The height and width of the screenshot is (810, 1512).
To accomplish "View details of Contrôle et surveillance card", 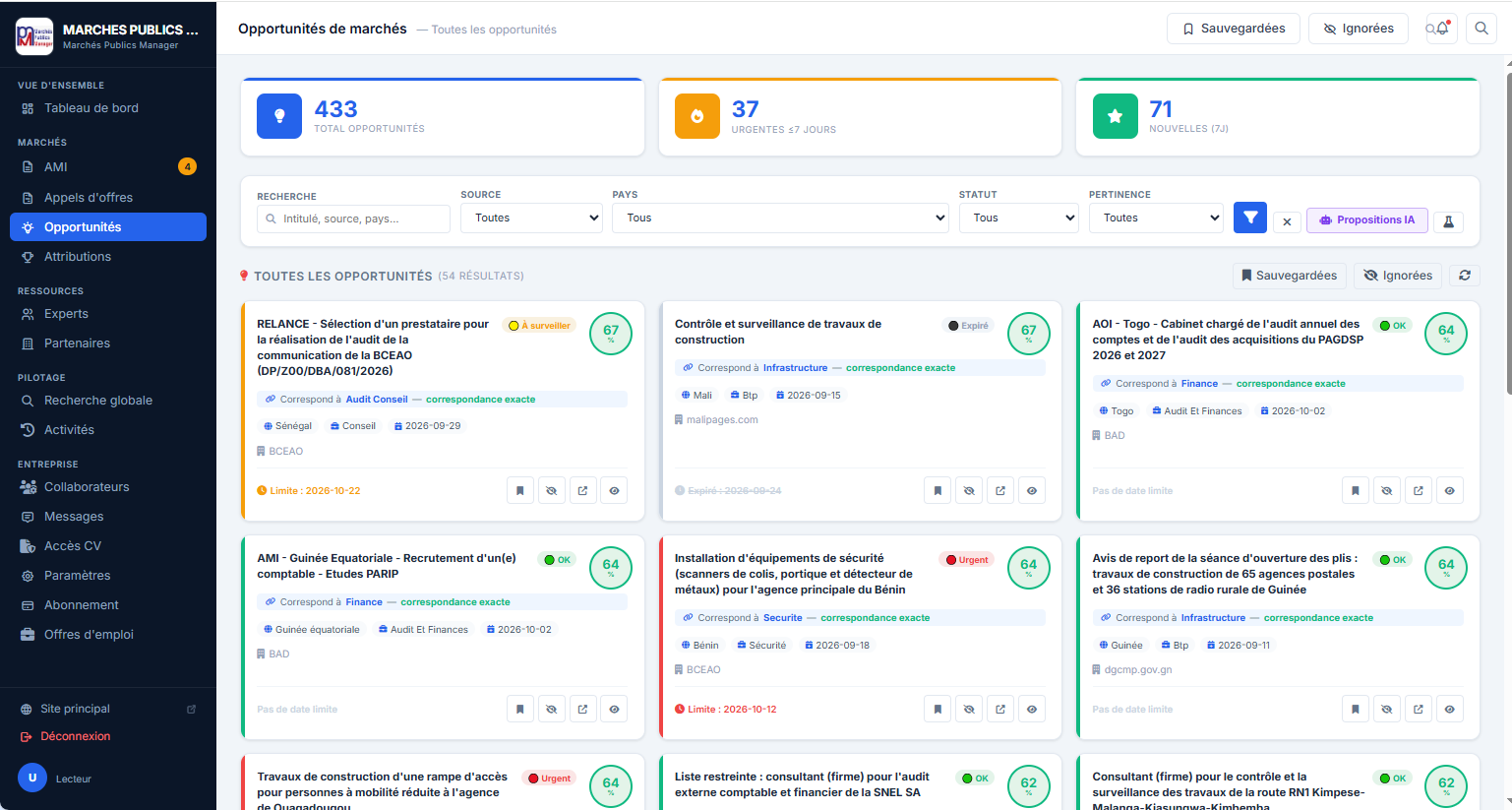I will [x=1032, y=490].
